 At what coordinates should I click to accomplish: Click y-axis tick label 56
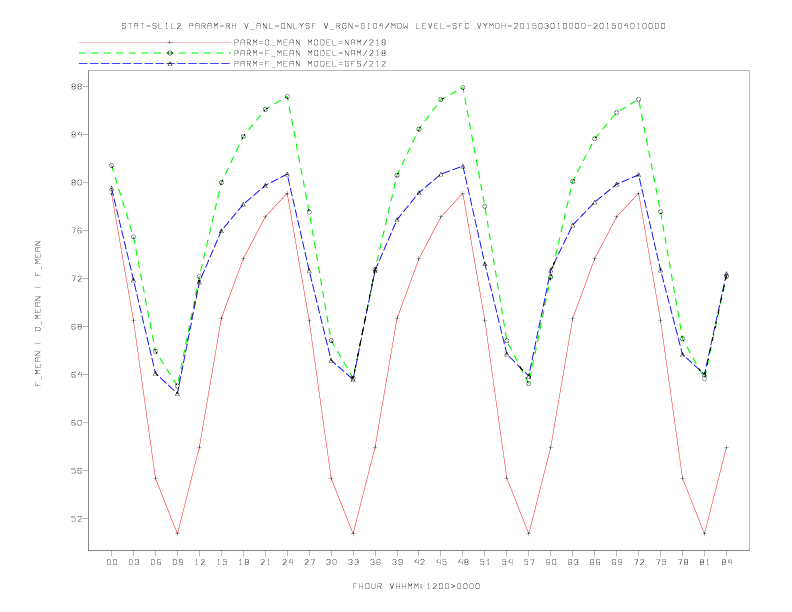(75, 471)
